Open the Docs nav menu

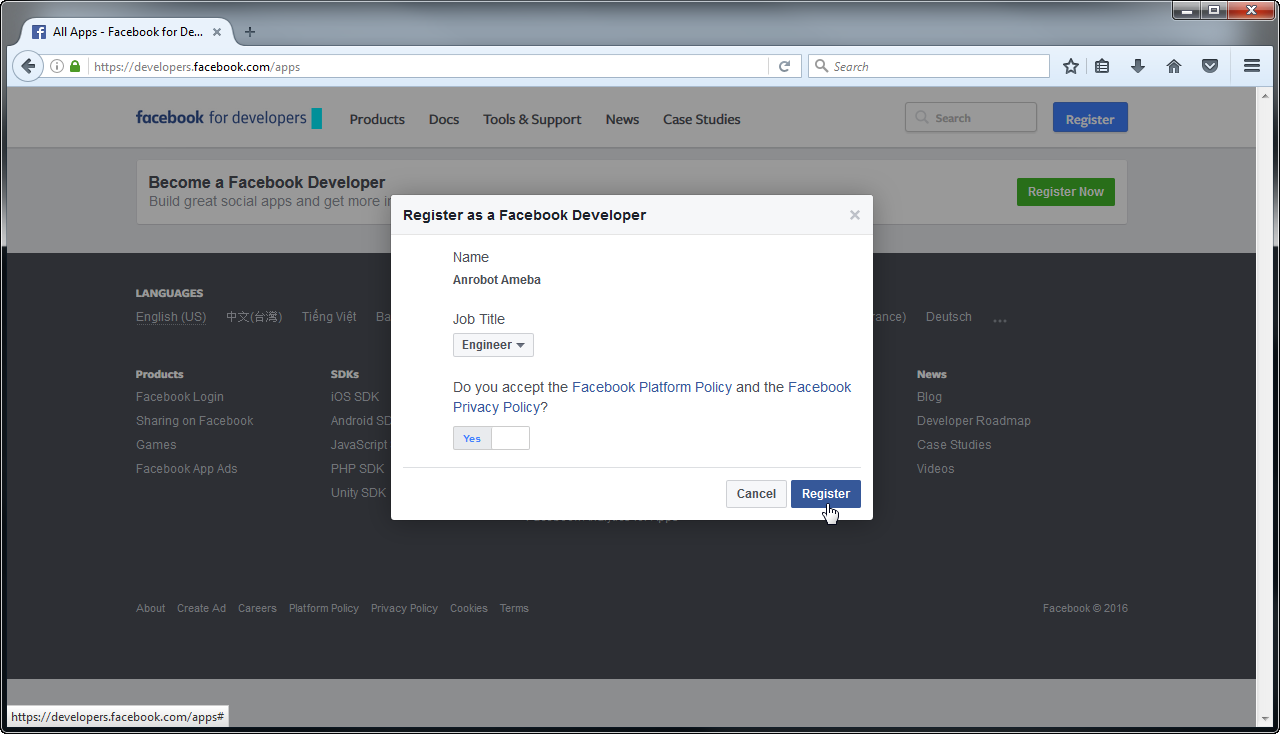click(x=444, y=119)
